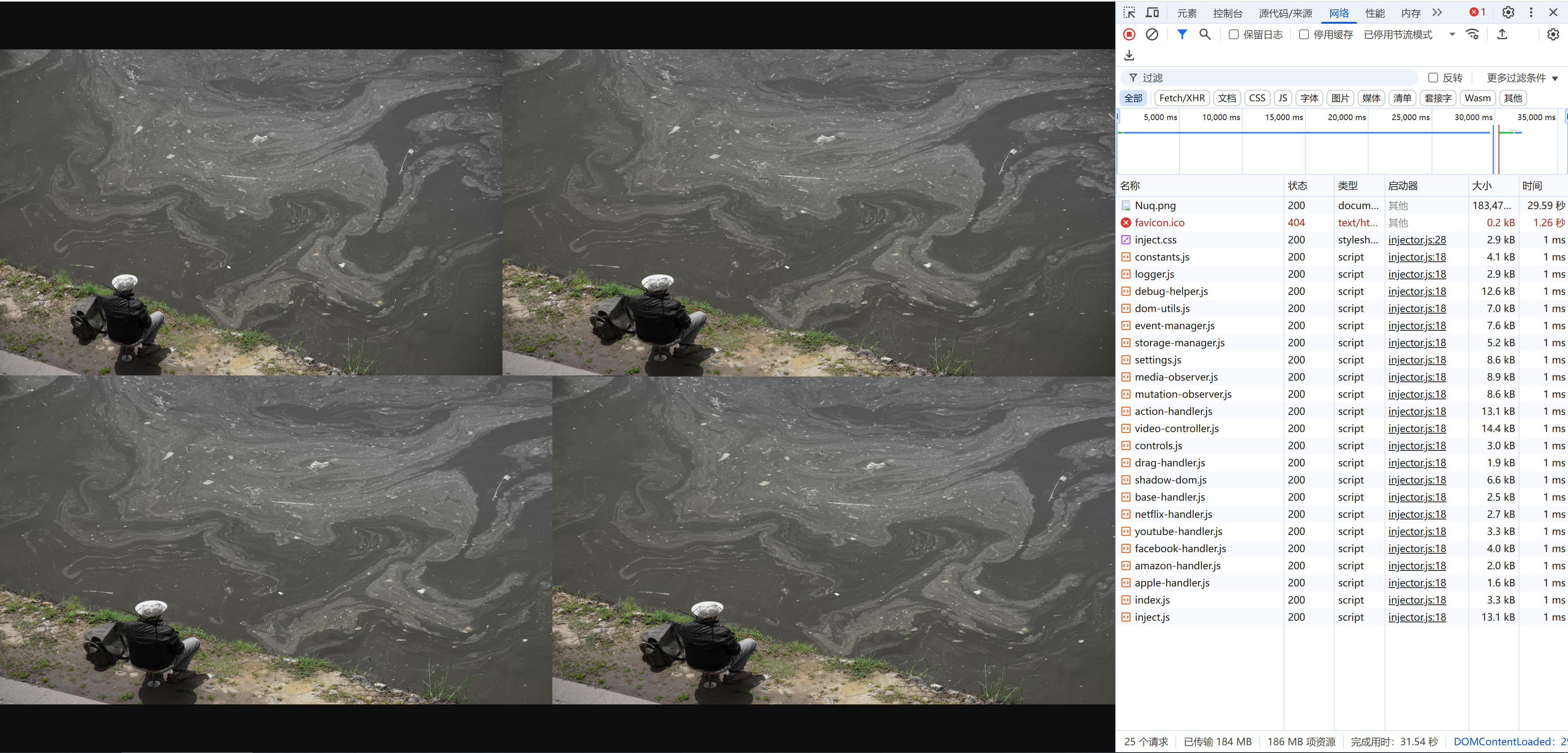The height and width of the screenshot is (753, 1568).
Task: Switch to the 网络 tab
Action: pos(1338,13)
